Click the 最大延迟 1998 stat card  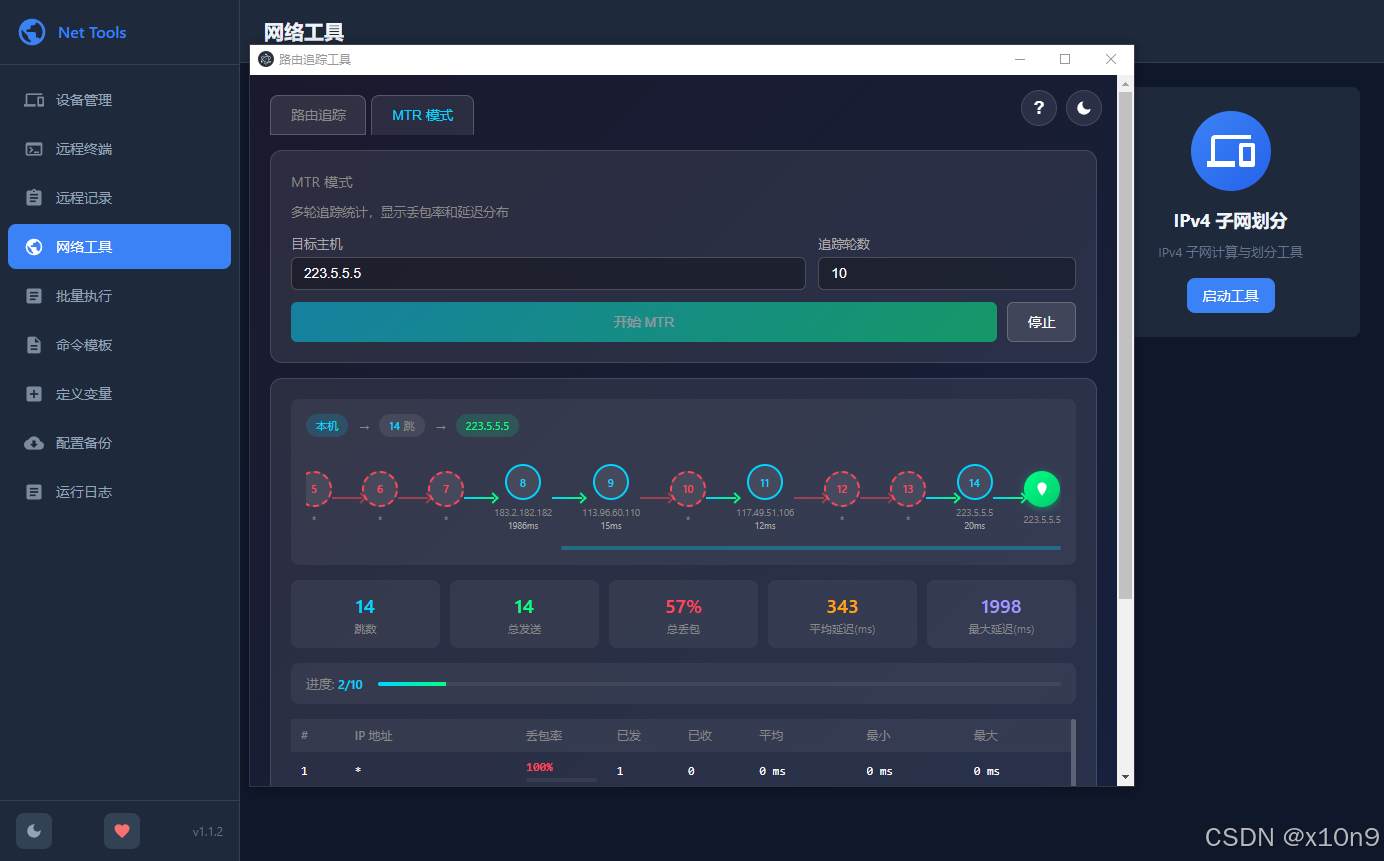1001,614
